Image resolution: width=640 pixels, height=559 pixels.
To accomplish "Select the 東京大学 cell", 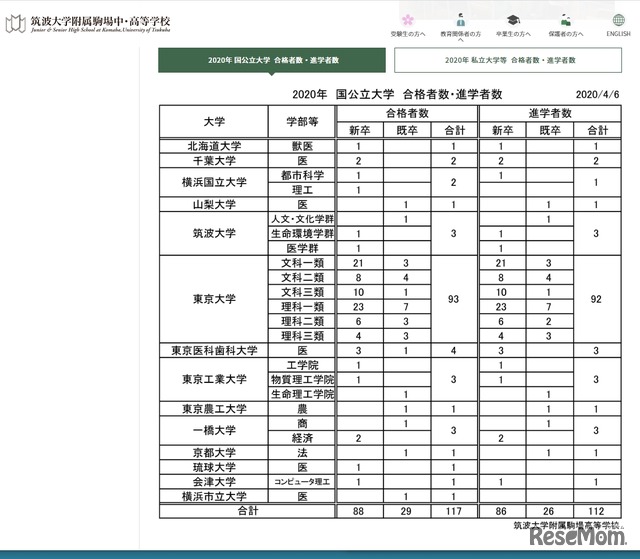I will (214, 299).
